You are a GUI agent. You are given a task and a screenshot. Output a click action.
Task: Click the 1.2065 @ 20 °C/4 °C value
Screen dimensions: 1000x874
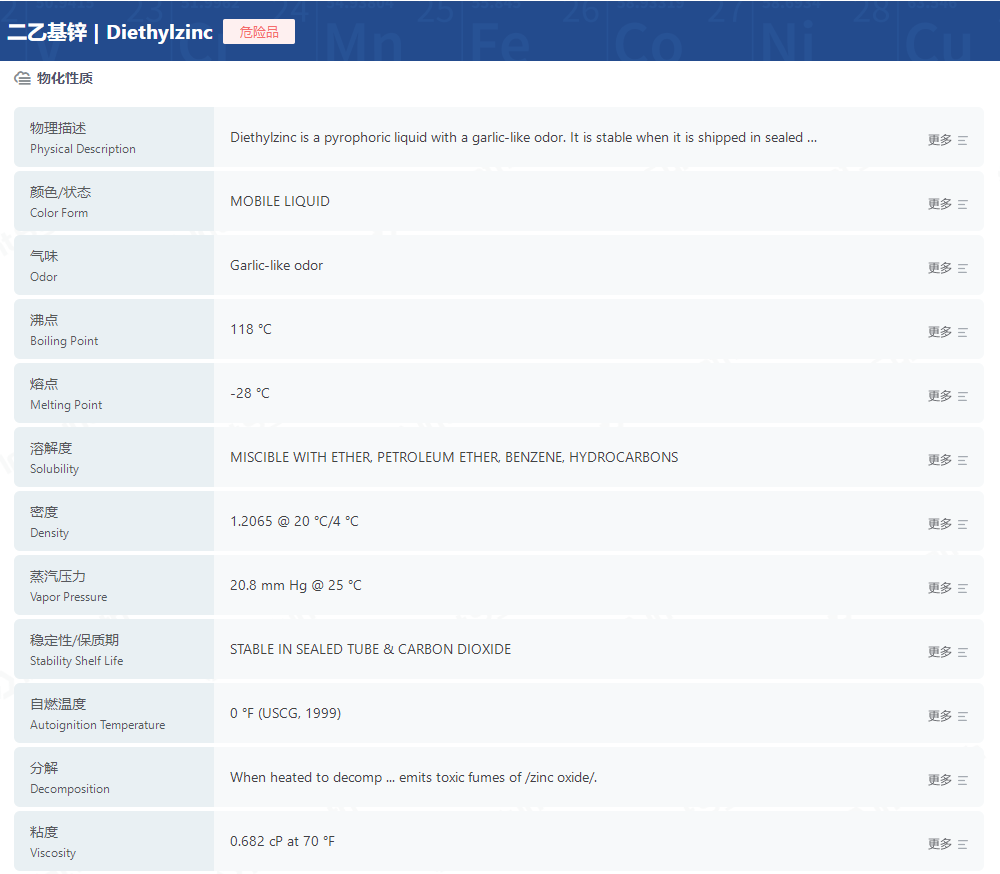pyautogui.click(x=294, y=521)
